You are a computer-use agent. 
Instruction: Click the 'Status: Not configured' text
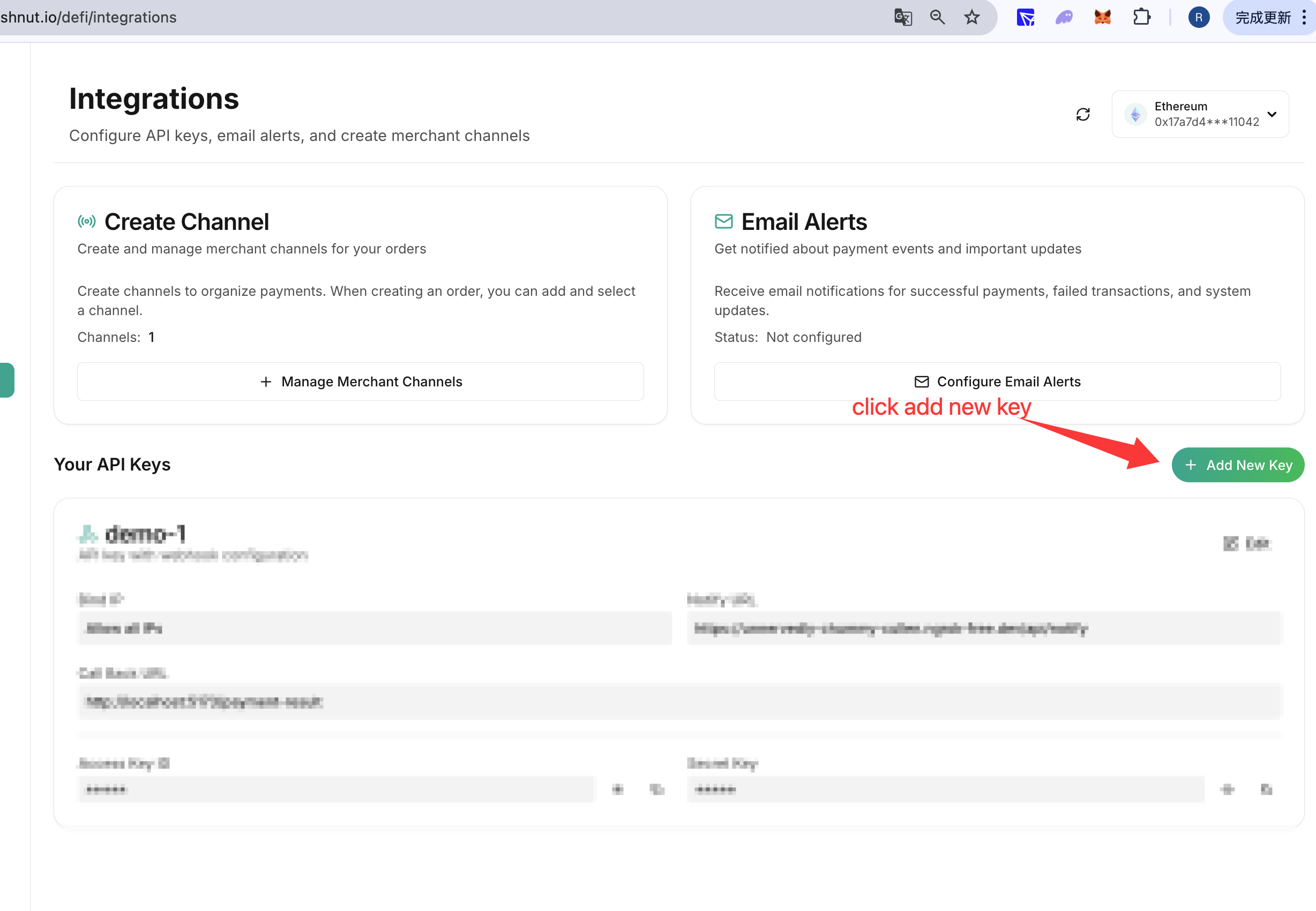788,338
